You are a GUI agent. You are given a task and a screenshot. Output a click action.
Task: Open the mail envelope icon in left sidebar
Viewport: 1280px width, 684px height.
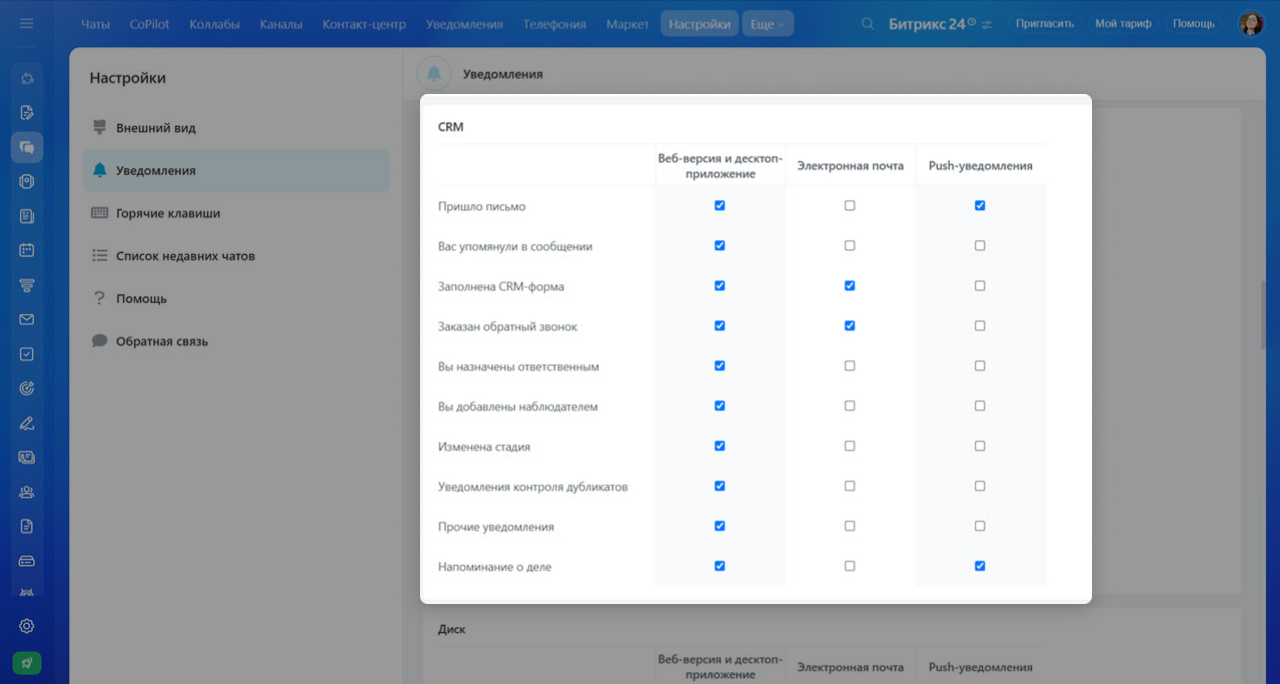27,320
